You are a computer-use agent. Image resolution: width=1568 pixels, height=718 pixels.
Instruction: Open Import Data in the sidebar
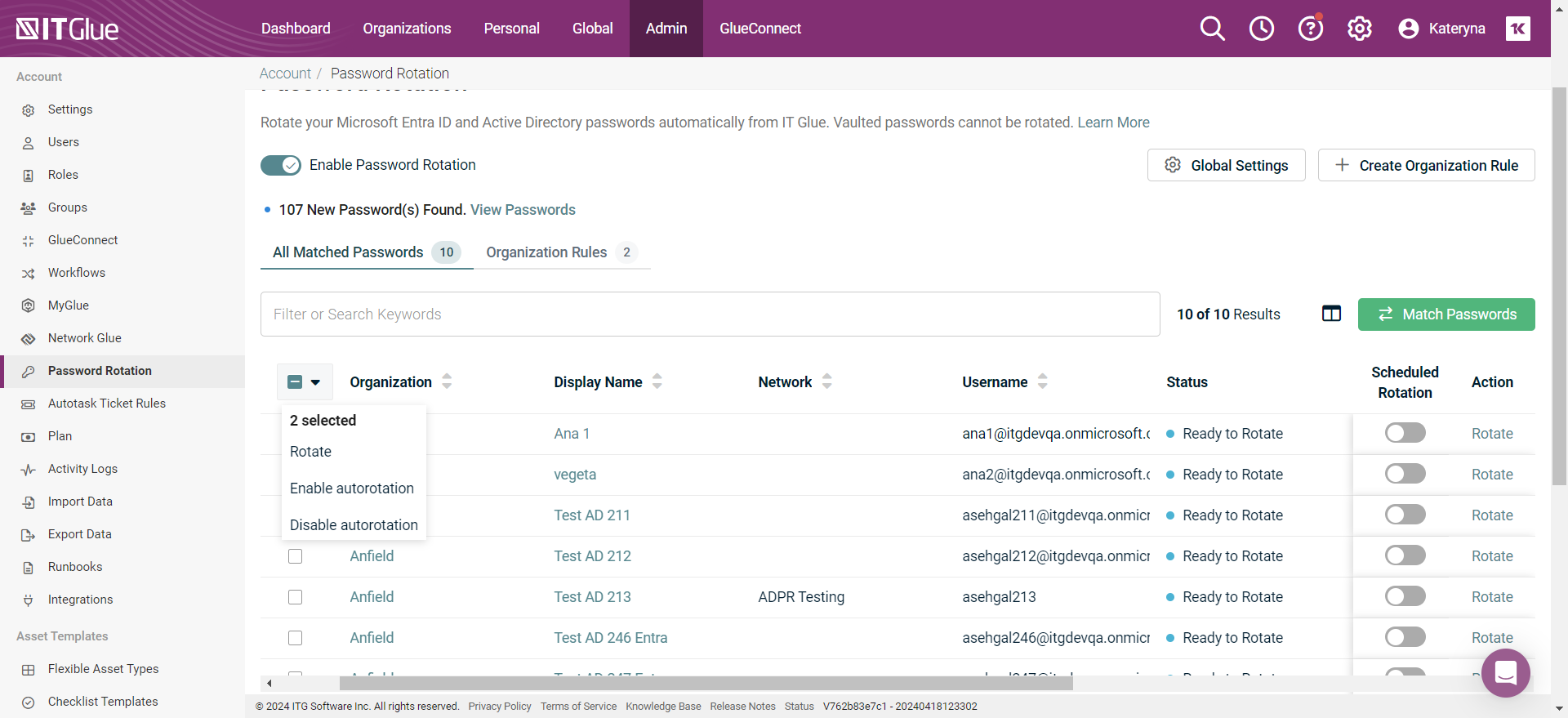[80, 502]
